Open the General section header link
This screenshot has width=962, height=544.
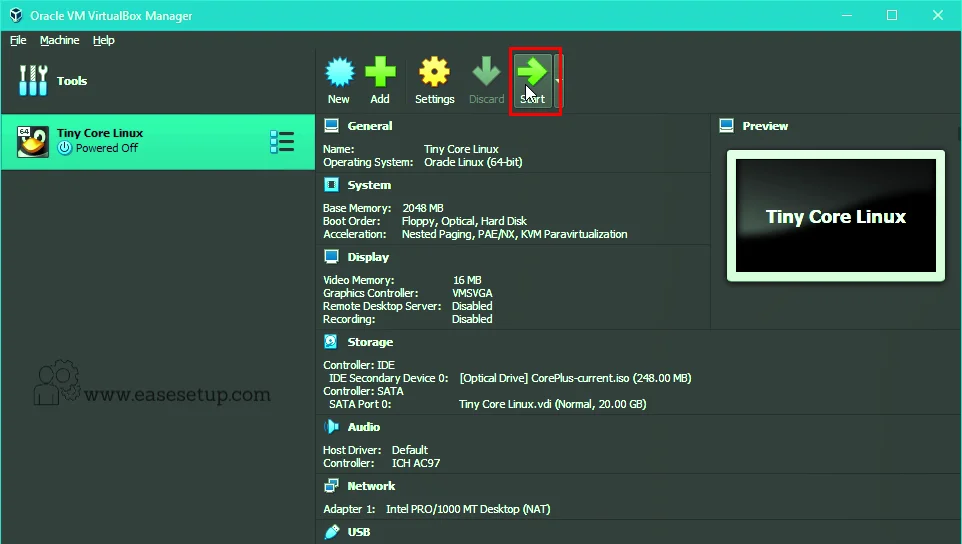click(369, 126)
